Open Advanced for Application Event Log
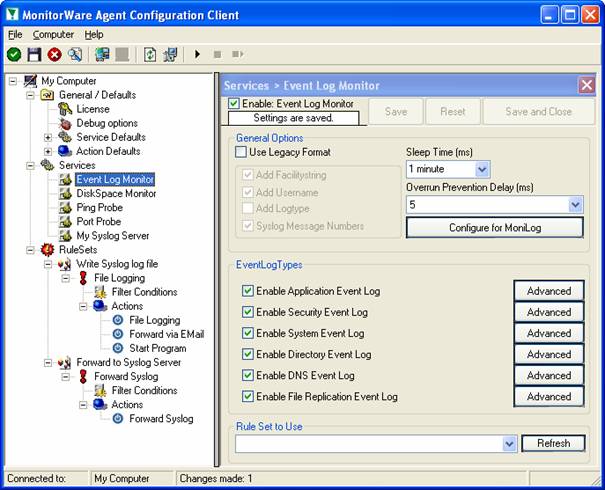This screenshot has width=605, height=490. (x=549, y=291)
